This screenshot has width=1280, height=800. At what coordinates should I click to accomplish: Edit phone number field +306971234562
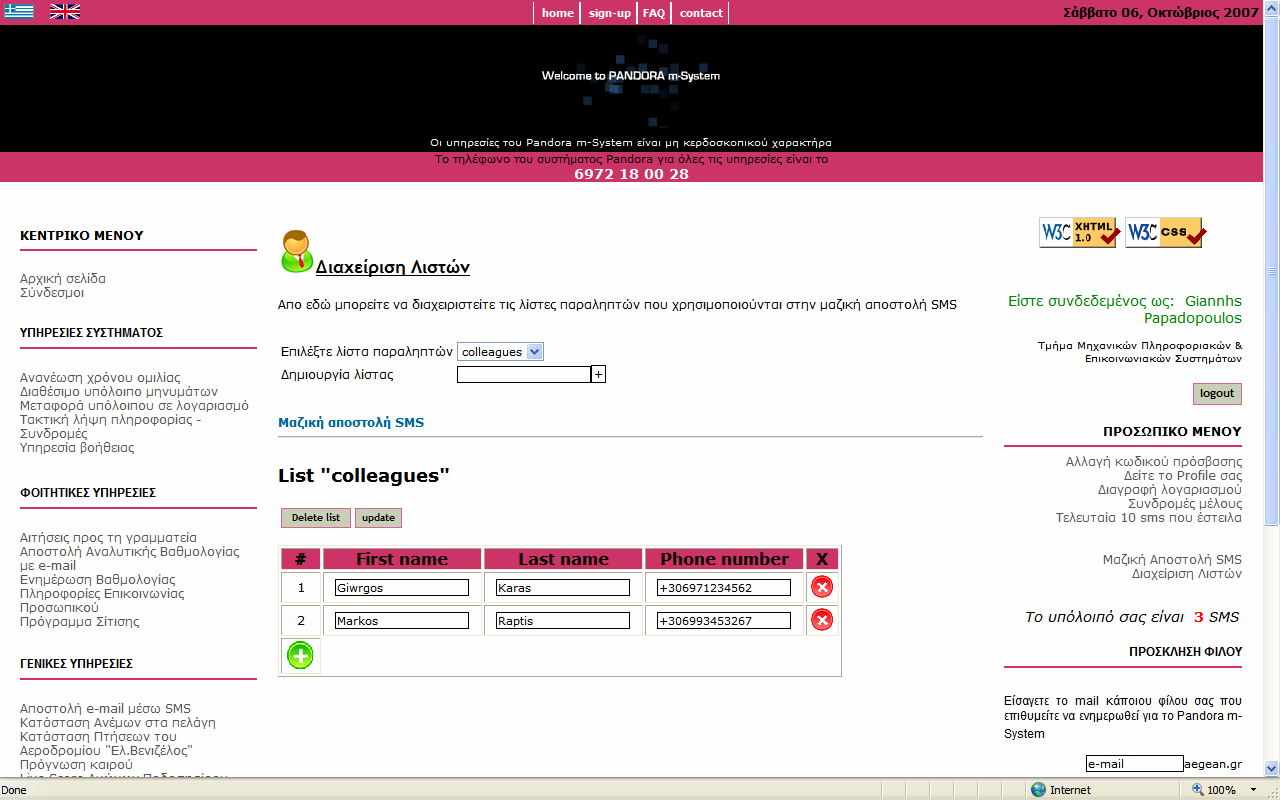click(724, 588)
